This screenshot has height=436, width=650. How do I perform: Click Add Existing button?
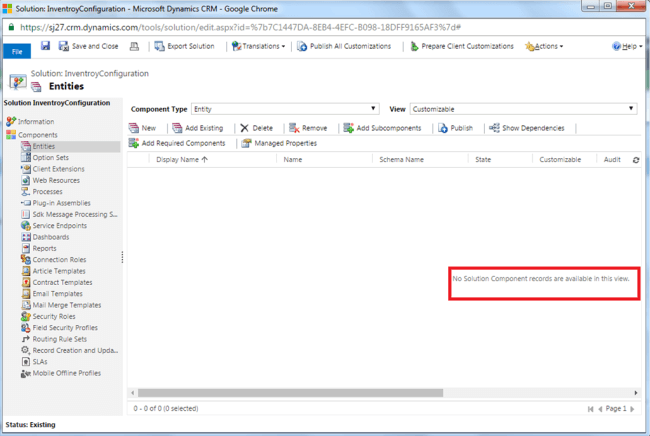pos(198,128)
